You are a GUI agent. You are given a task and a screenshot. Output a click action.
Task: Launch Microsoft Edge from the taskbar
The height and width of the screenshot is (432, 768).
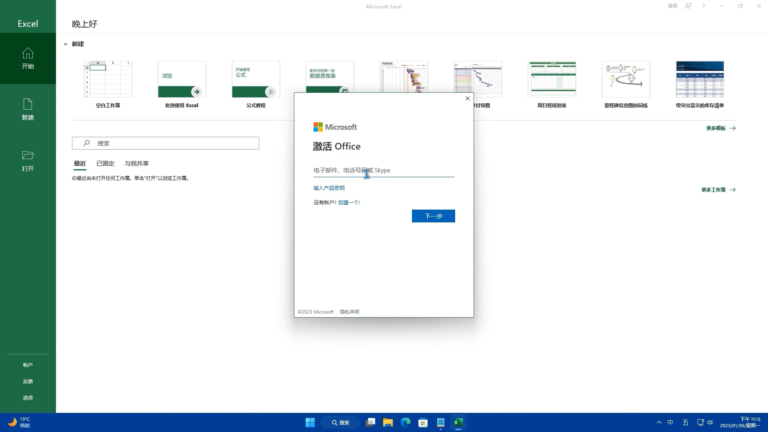tap(406, 423)
